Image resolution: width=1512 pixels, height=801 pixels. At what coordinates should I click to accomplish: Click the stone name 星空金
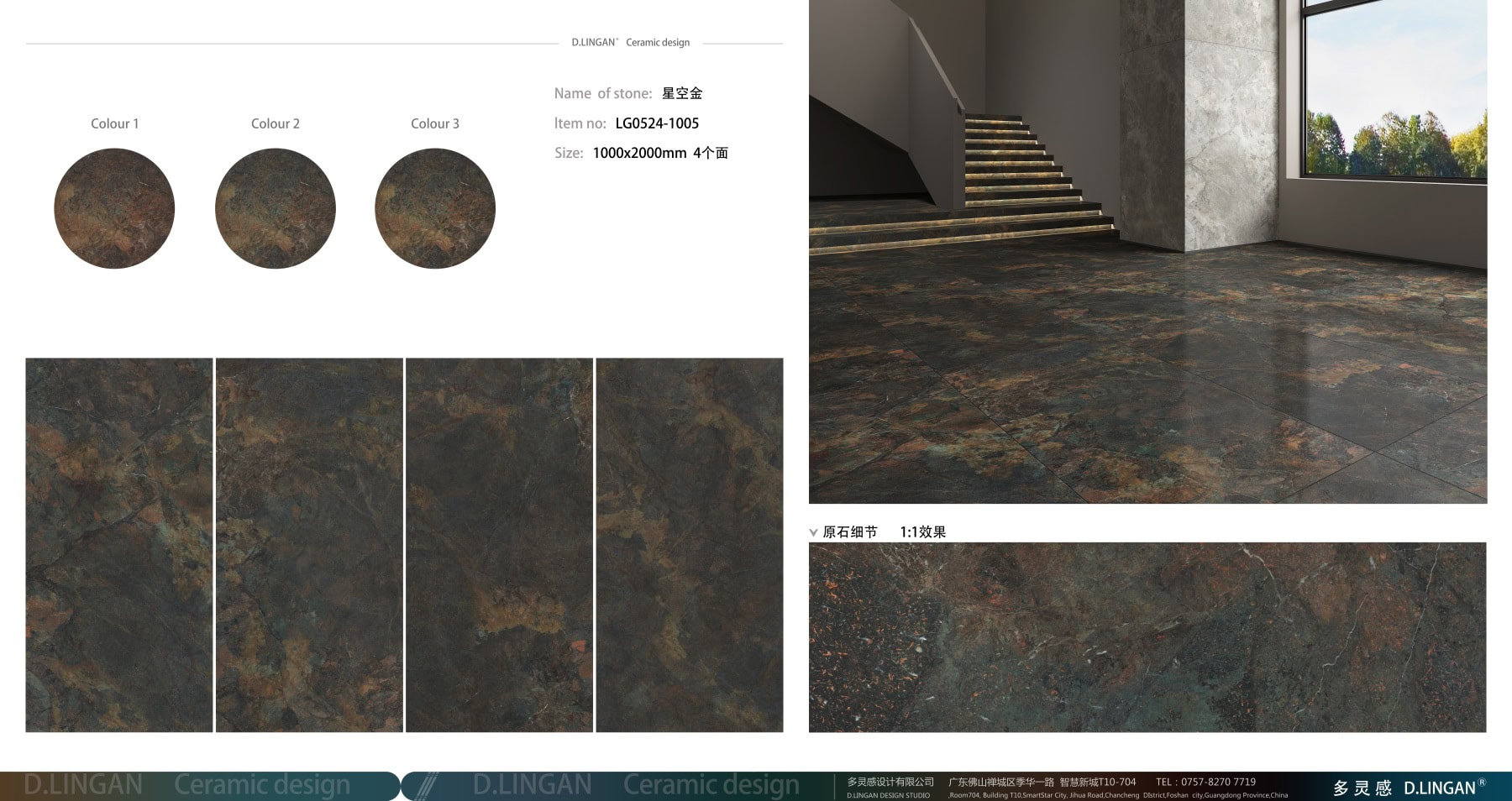(x=682, y=93)
